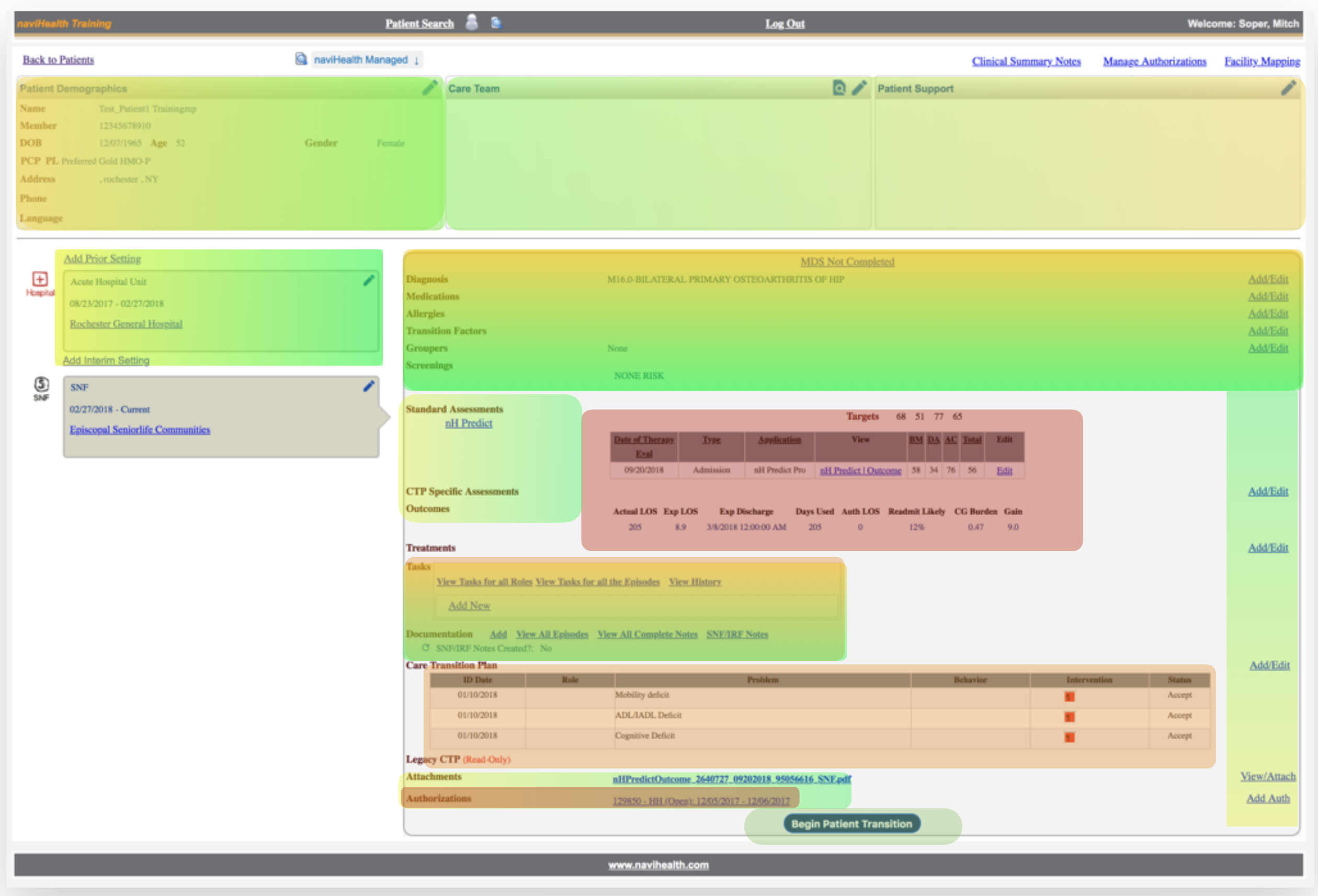Click the intervention icon in Mobility deficit row
Screen dimensions: 1318x896
pos(1069,696)
